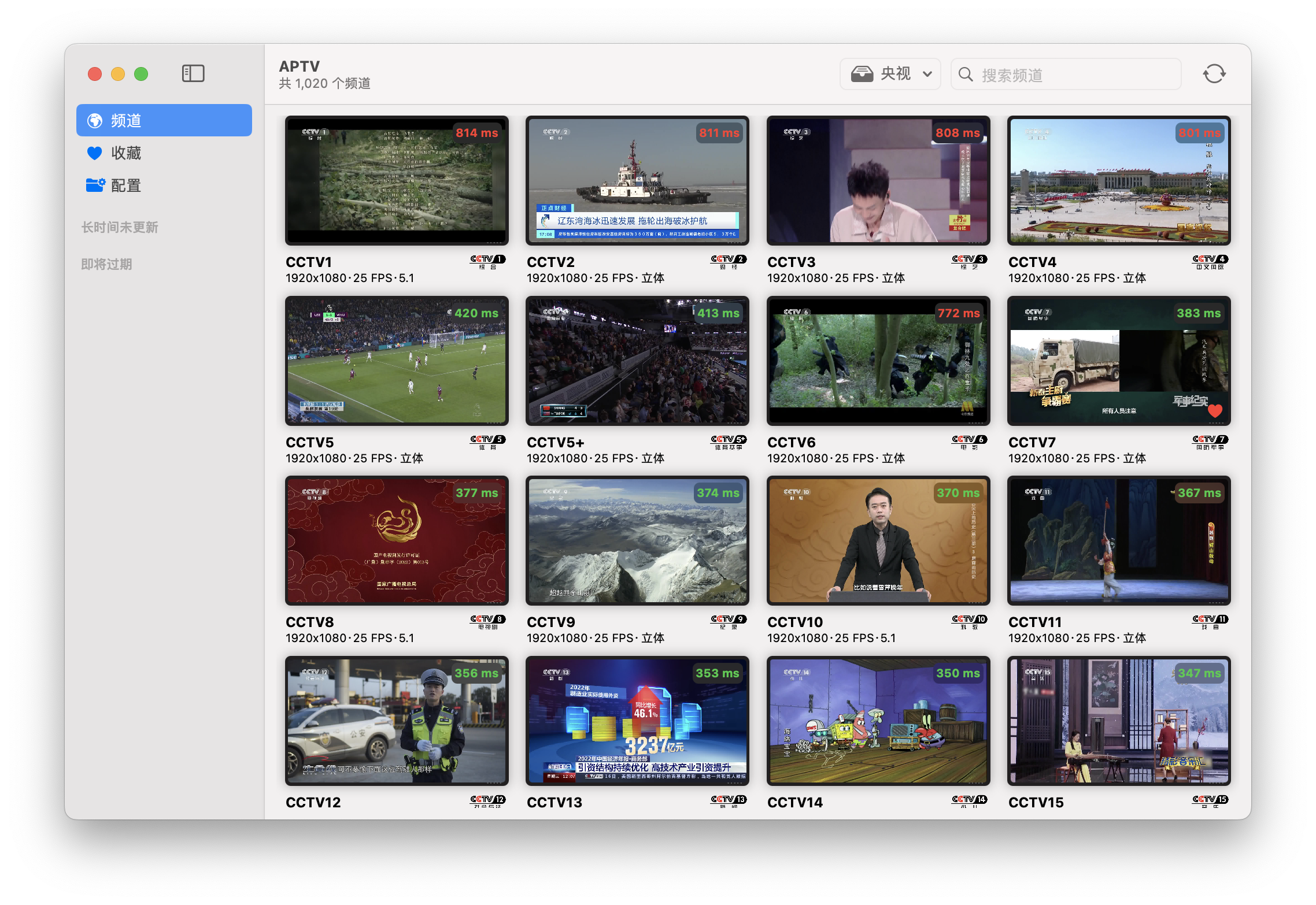Click the 772 ms latency badge

pos(959,313)
